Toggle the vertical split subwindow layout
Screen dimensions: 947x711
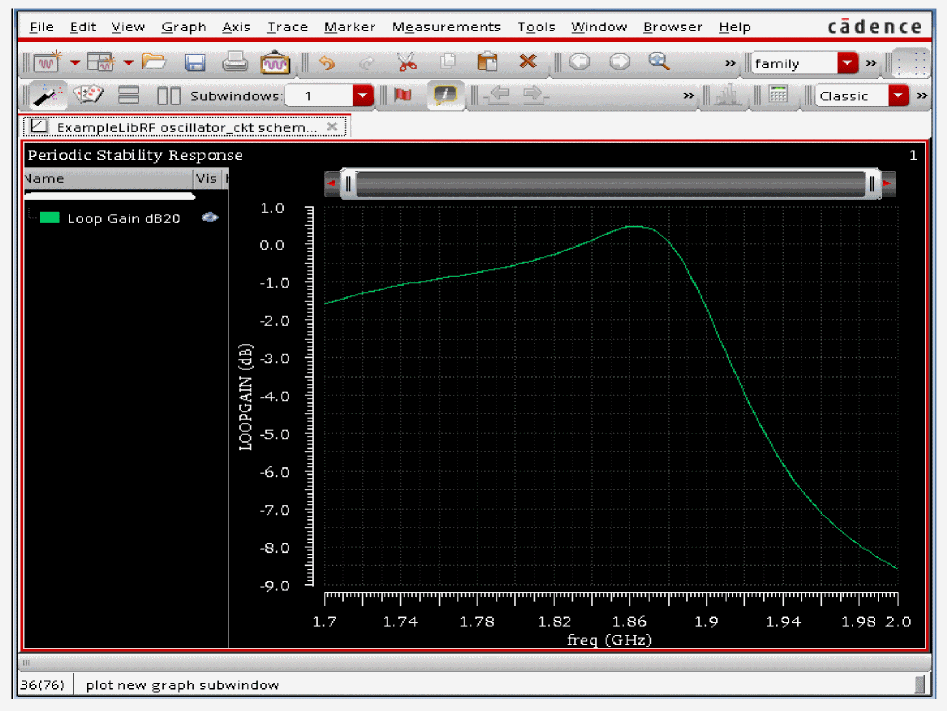tap(169, 95)
